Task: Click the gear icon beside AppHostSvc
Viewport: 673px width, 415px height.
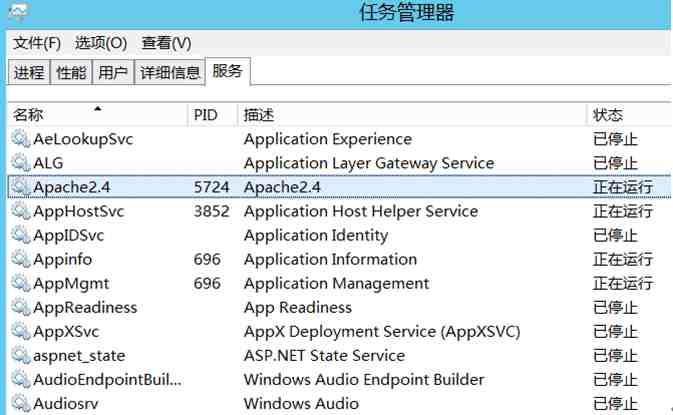Action: [20, 211]
